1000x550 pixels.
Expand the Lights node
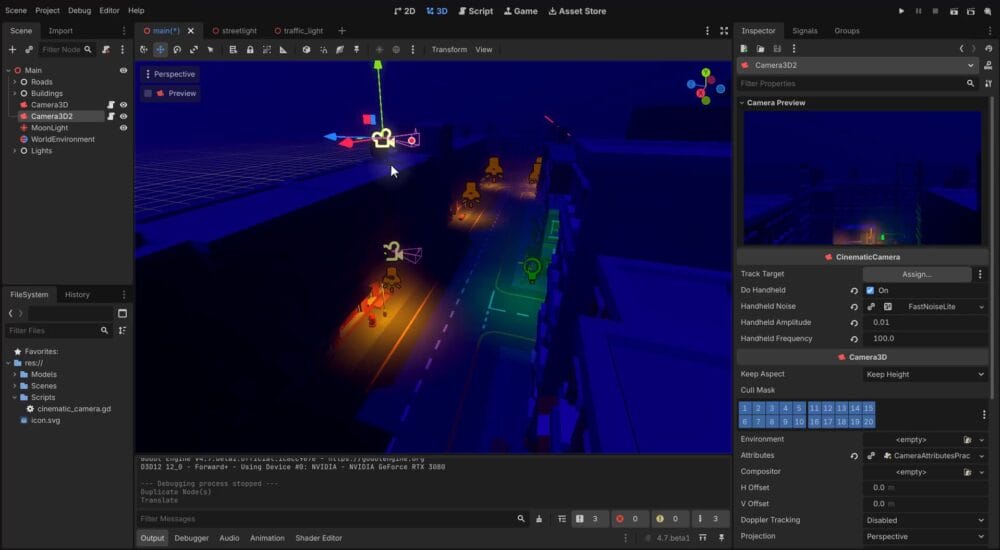pyautogui.click(x=15, y=151)
